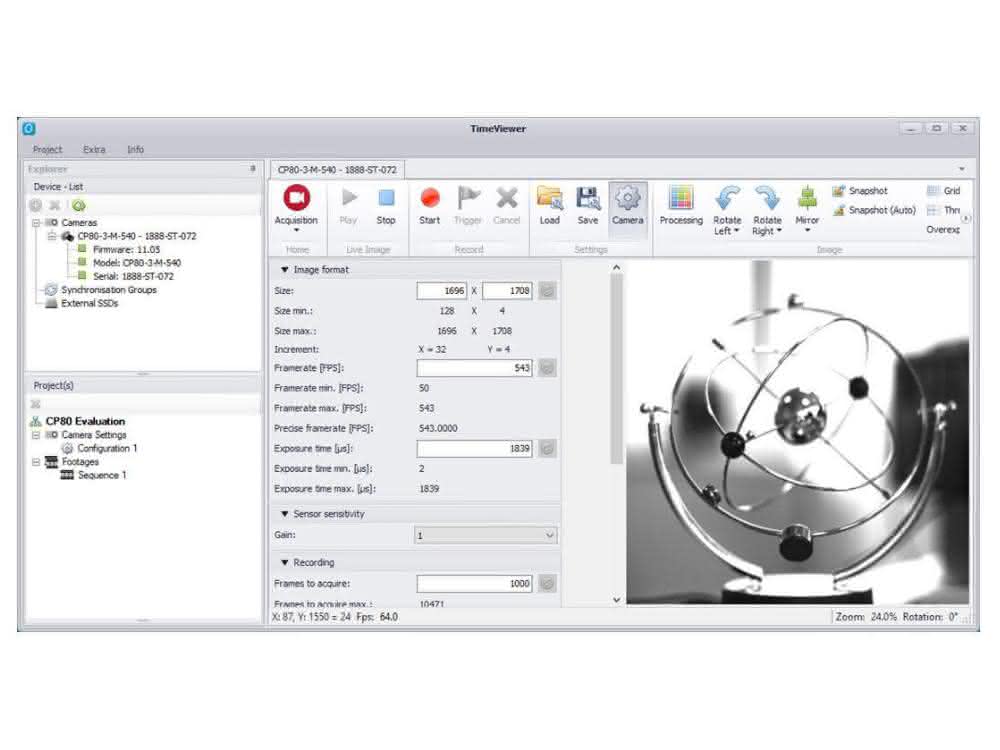Image resolution: width=1000 pixels, height=750 pixels.
Task: Click the settings panel scroll down arrow
Action: (616, 599)
